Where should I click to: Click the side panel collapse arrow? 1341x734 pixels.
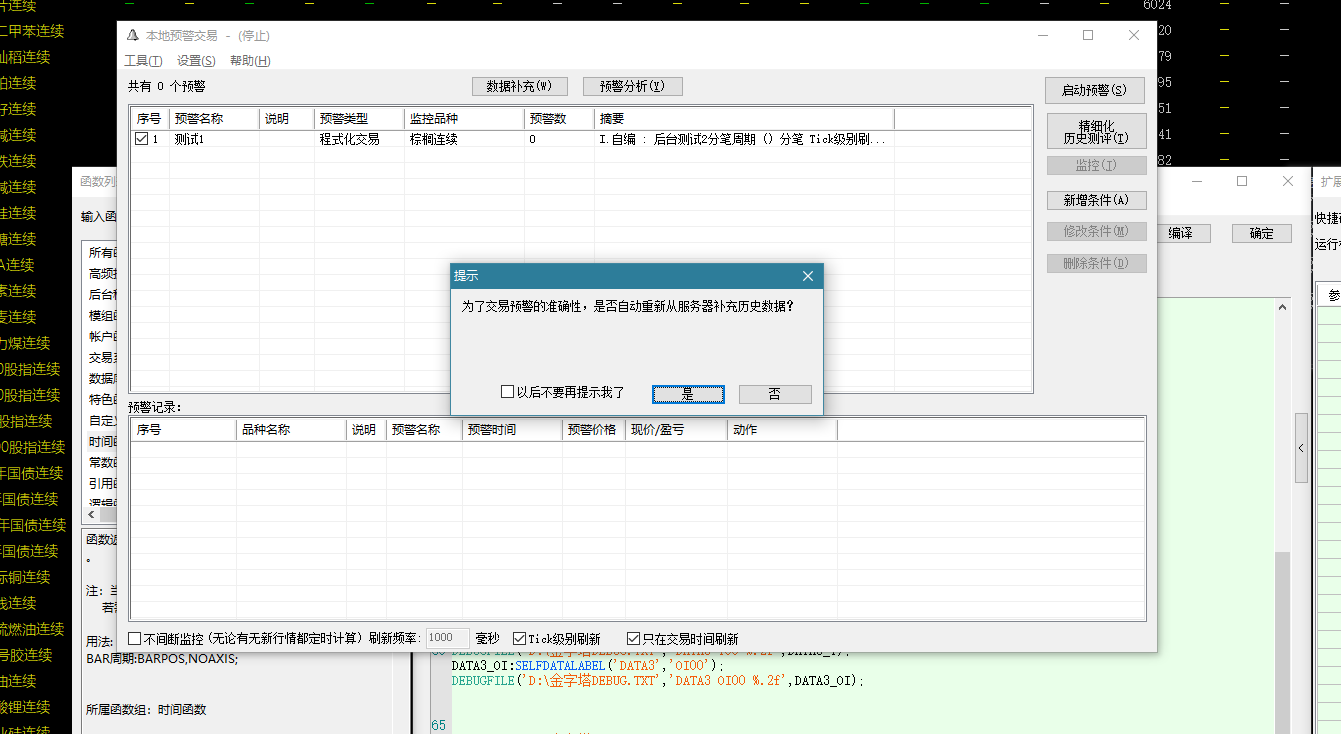[x=1301, y=448]
